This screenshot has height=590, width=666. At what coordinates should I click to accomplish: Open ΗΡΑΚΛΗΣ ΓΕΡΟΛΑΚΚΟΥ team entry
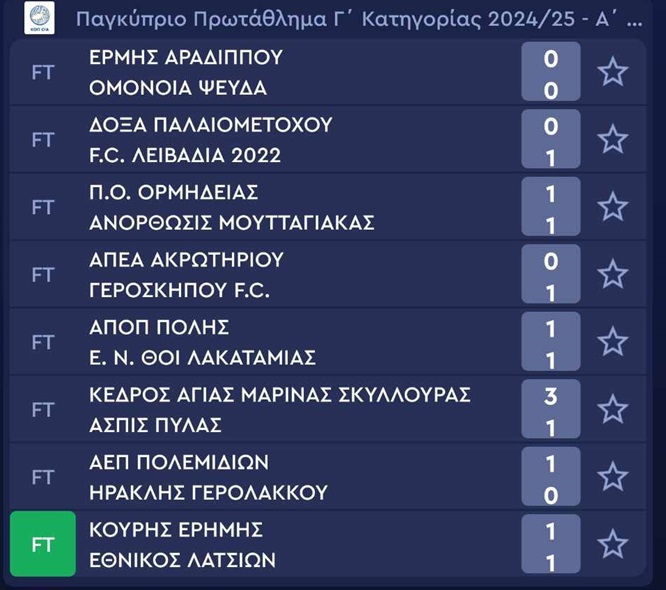pos(208,493)
